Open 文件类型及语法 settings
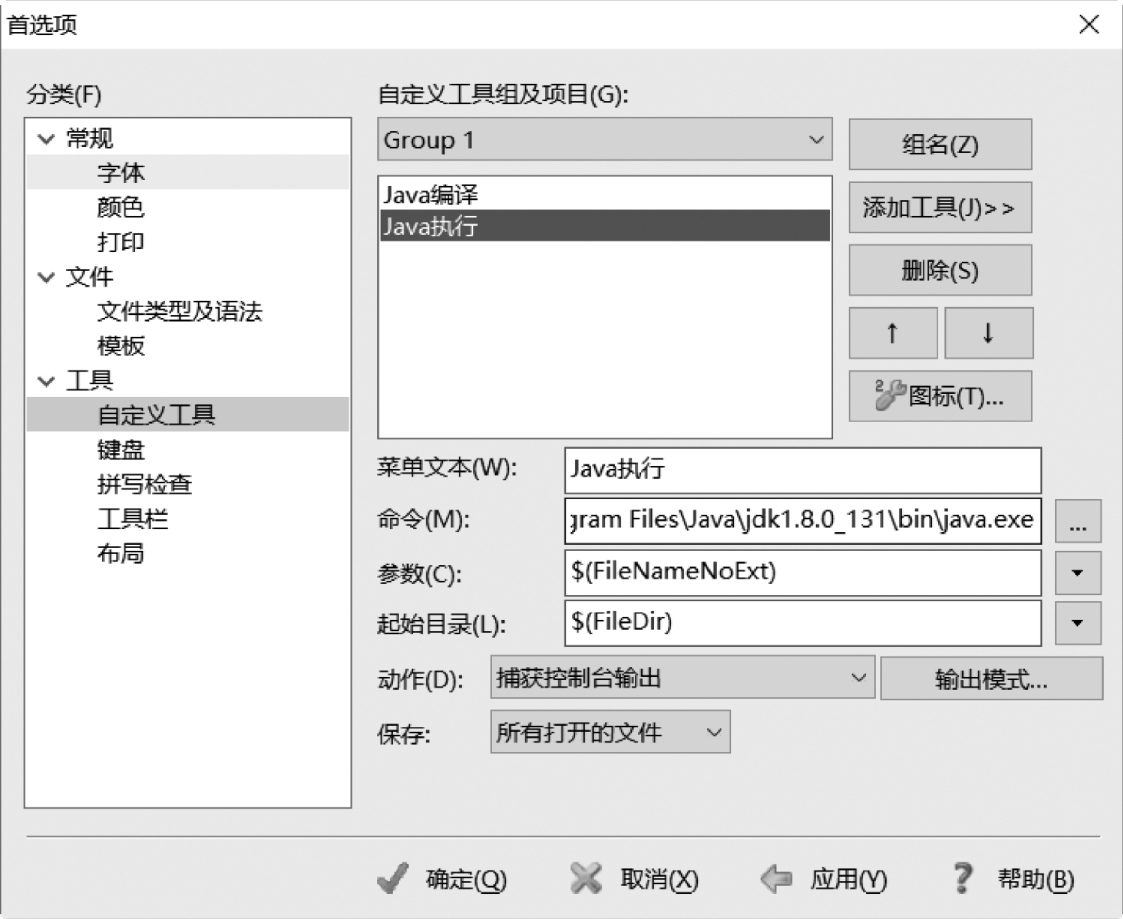 pos(180,312)
